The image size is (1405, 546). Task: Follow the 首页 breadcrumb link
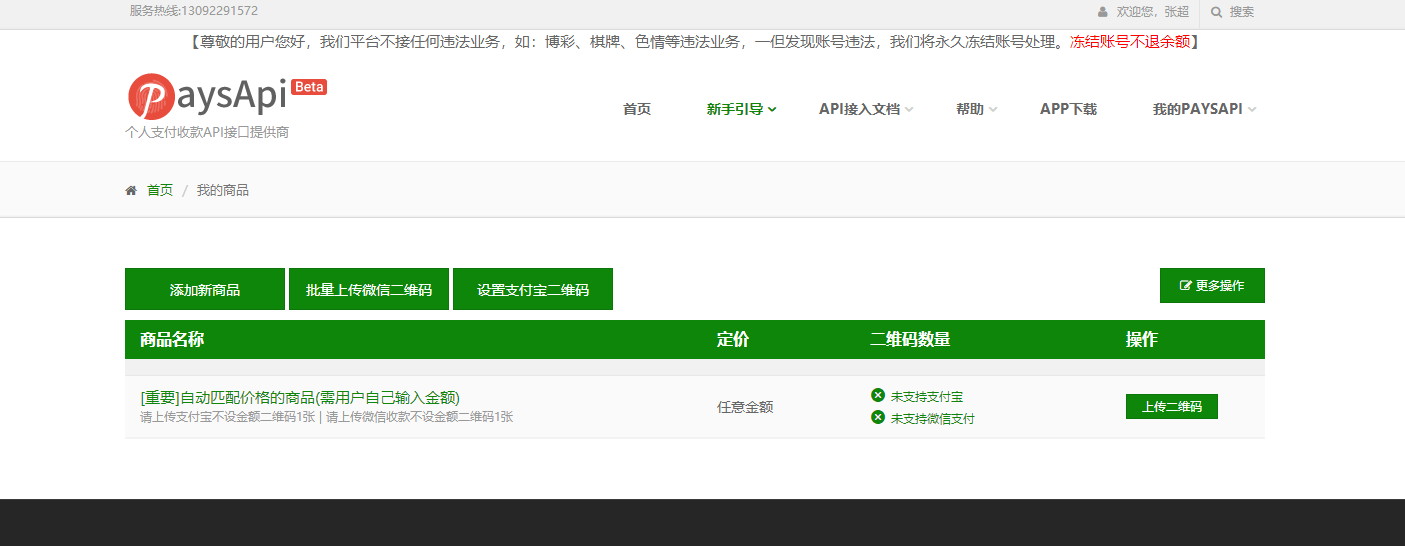pyautogui.click(x=160, y=190)
